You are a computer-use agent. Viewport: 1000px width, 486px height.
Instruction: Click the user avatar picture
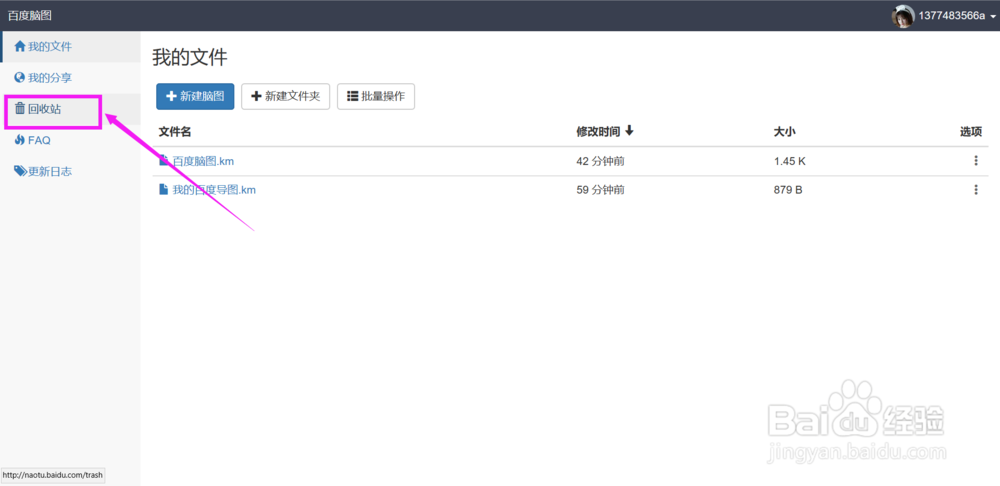[x=902, y=16]
